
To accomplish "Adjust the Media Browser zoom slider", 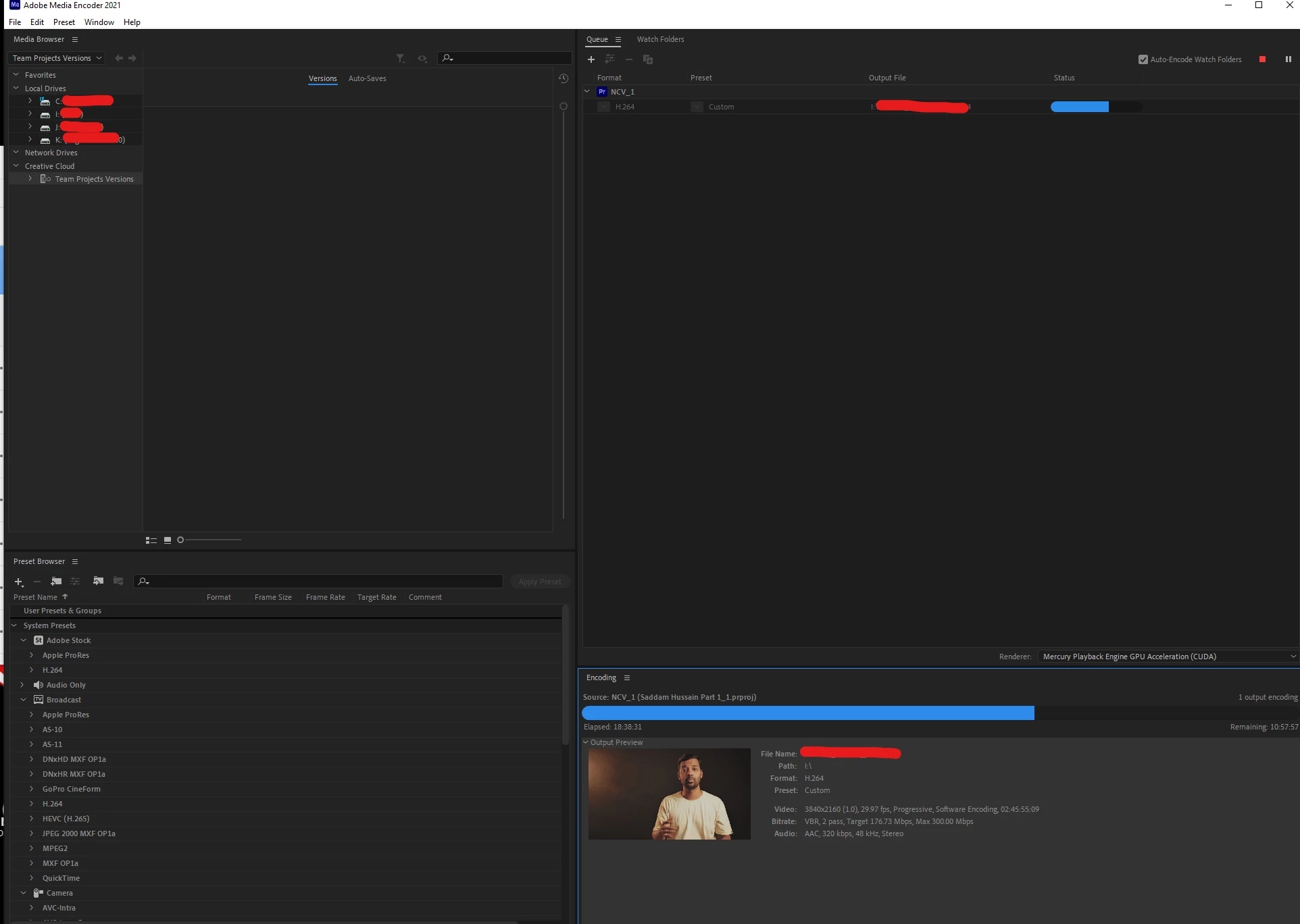I will point(181,540).
